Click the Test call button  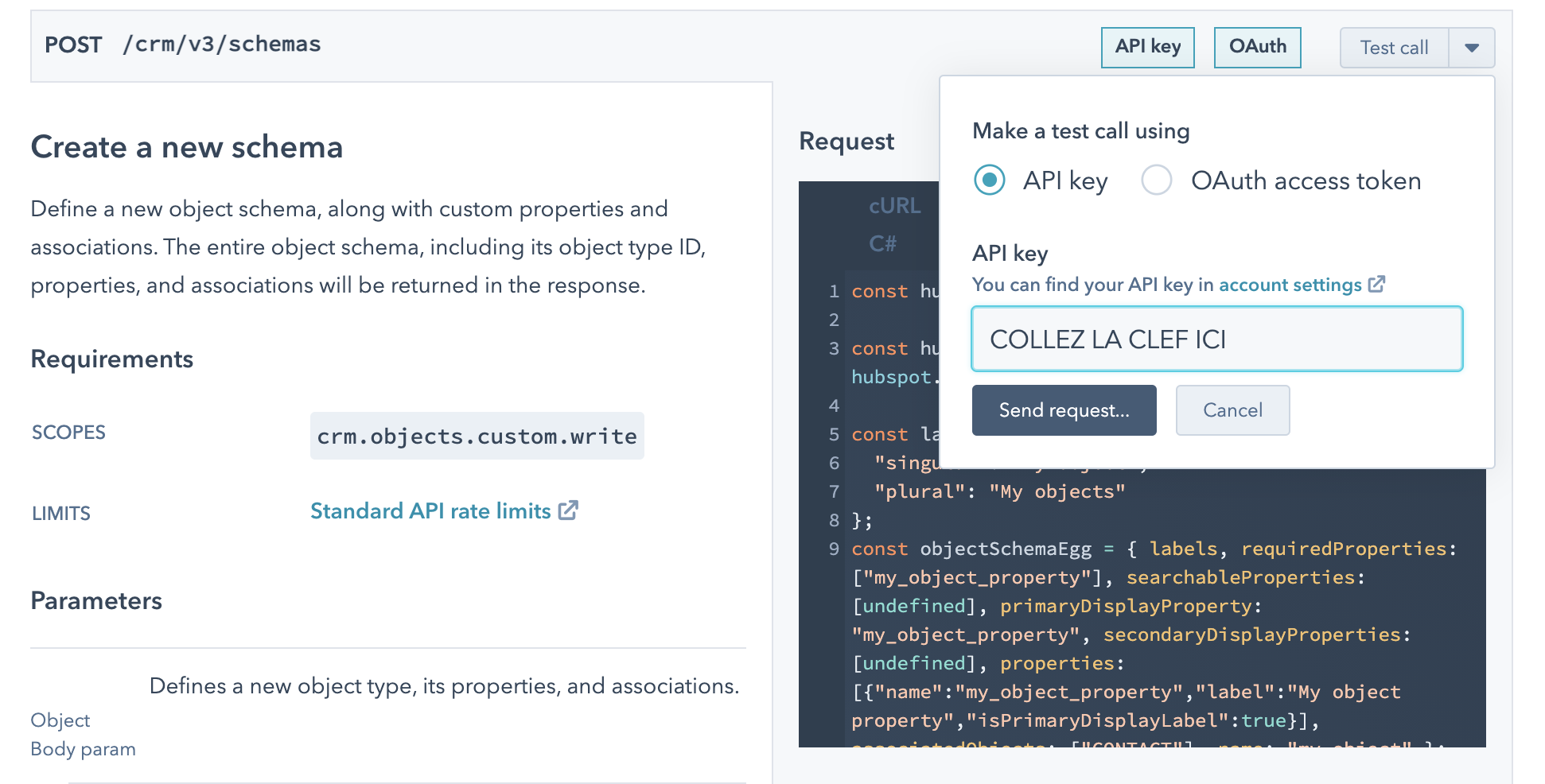1393,47
